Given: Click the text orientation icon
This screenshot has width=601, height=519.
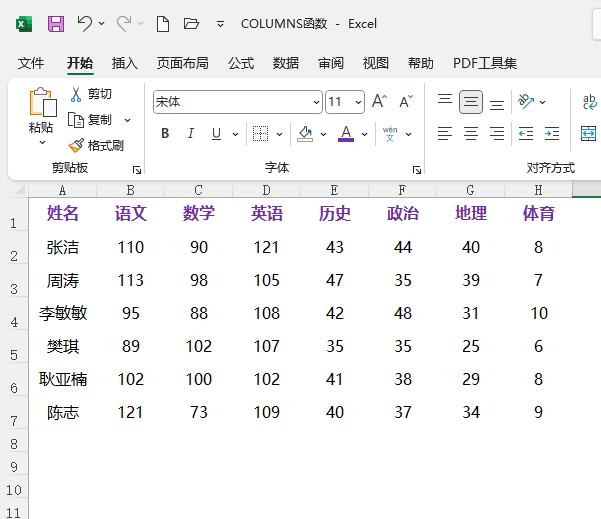Looking at the screenshot, I should click(525, 102).
